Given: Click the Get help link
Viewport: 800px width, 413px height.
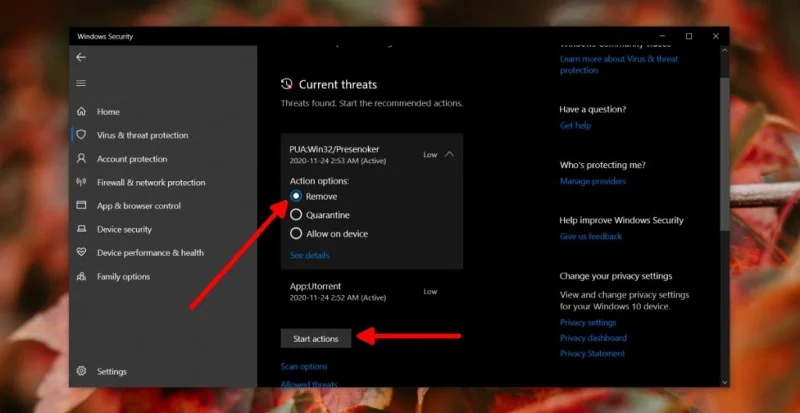Looking at the screenshot, I should point(575,125).
